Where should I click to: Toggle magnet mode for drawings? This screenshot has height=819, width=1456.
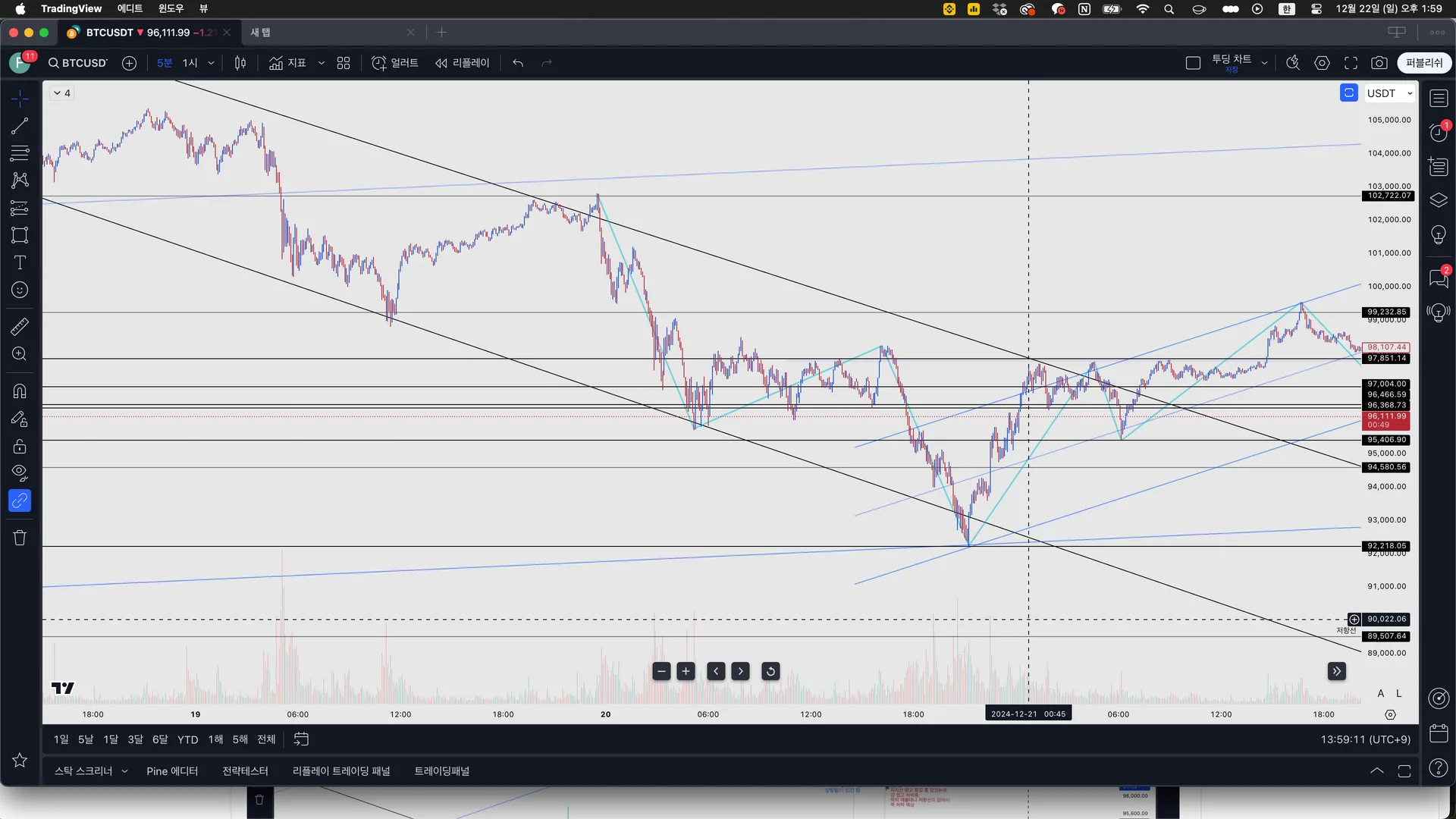20,391
